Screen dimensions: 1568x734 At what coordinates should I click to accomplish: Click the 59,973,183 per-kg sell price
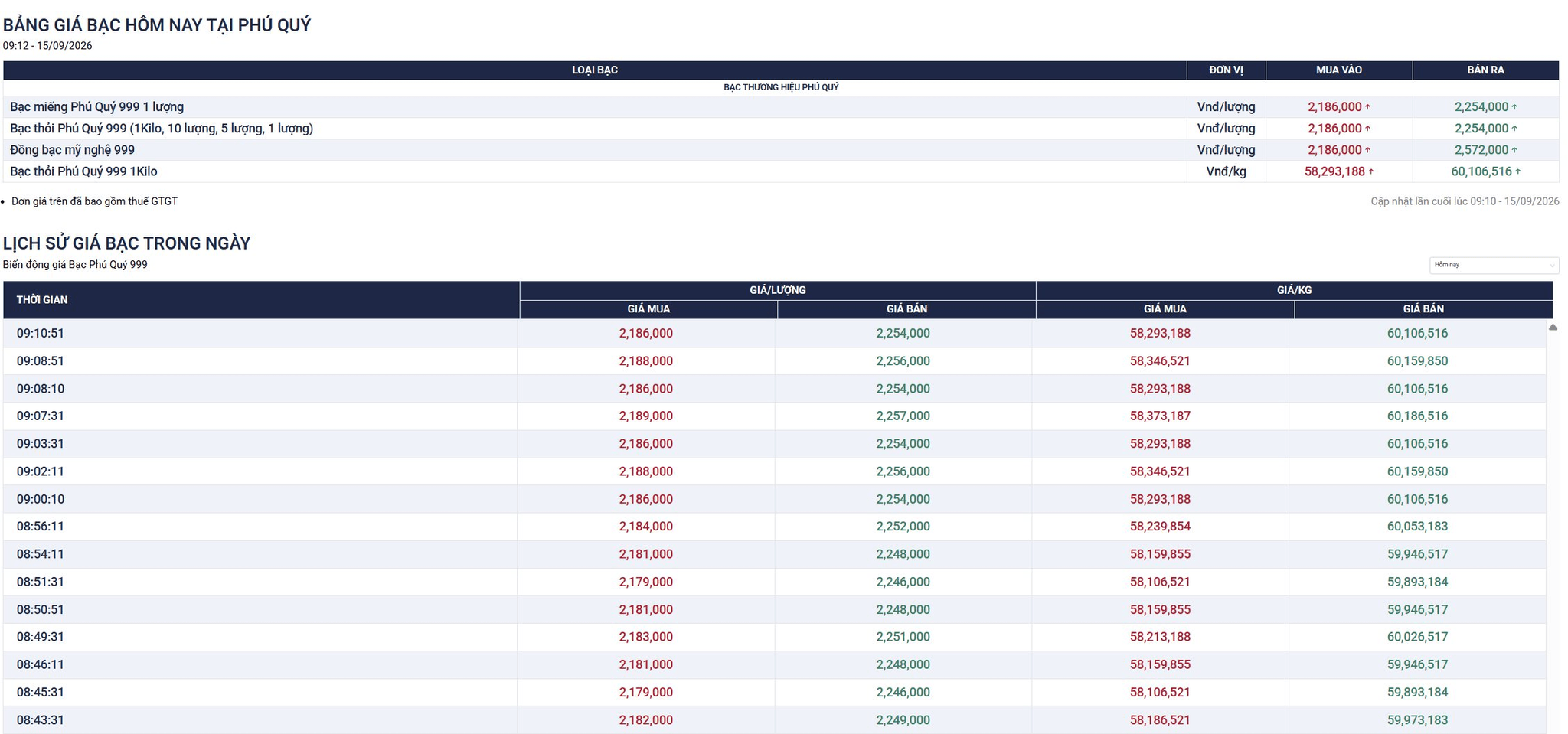coord(1418,720)
